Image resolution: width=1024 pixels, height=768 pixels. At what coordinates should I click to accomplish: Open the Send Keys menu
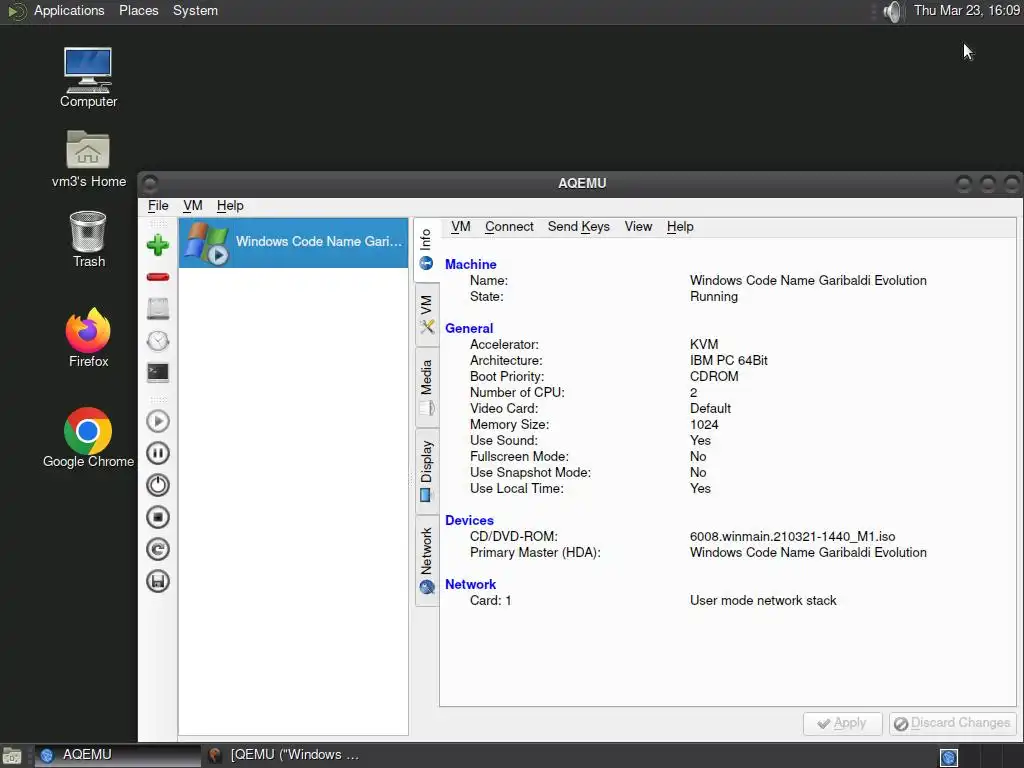[x=579, y=227]
